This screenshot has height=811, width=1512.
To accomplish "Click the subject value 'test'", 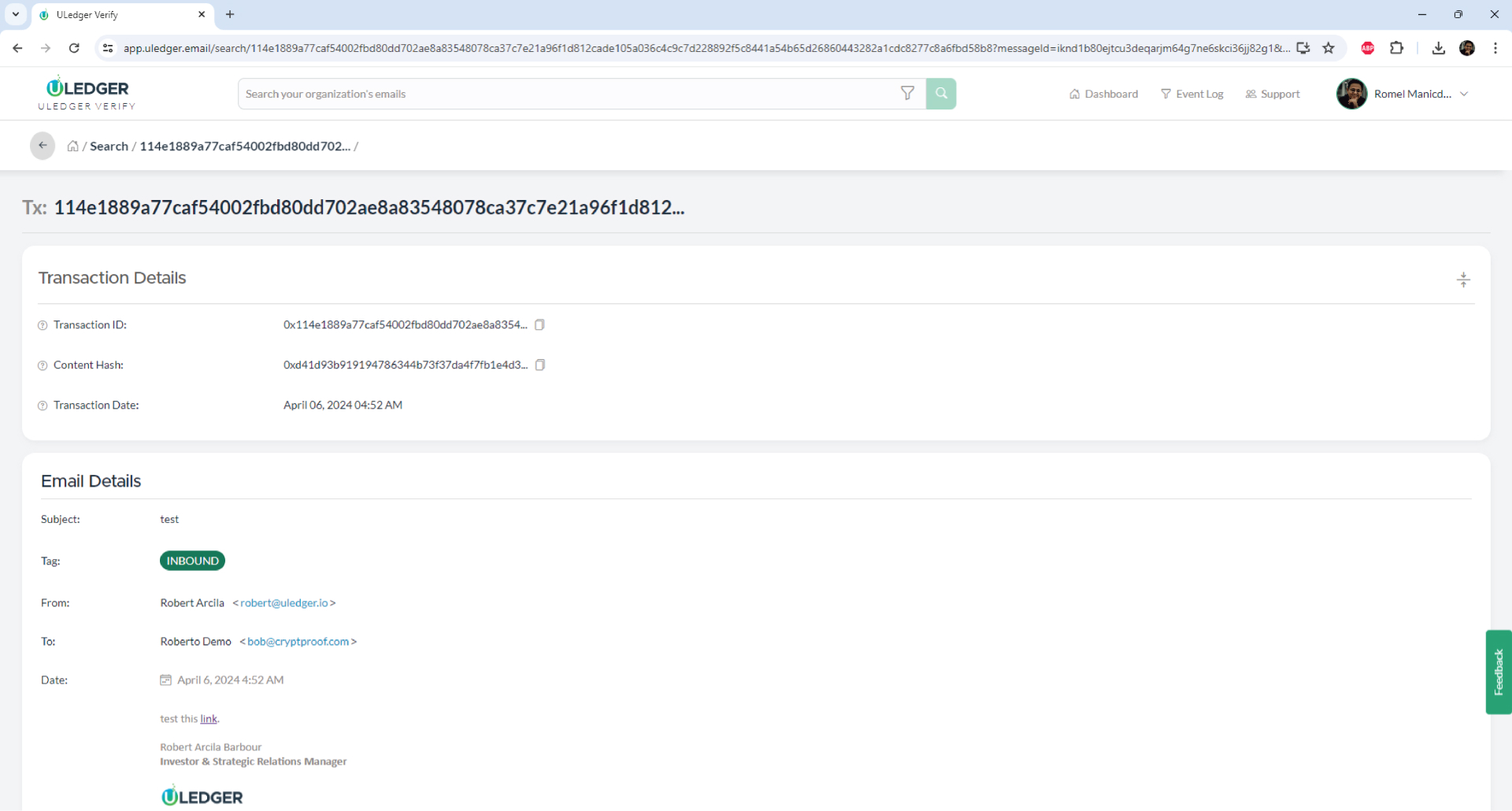I will coord(169,519).
